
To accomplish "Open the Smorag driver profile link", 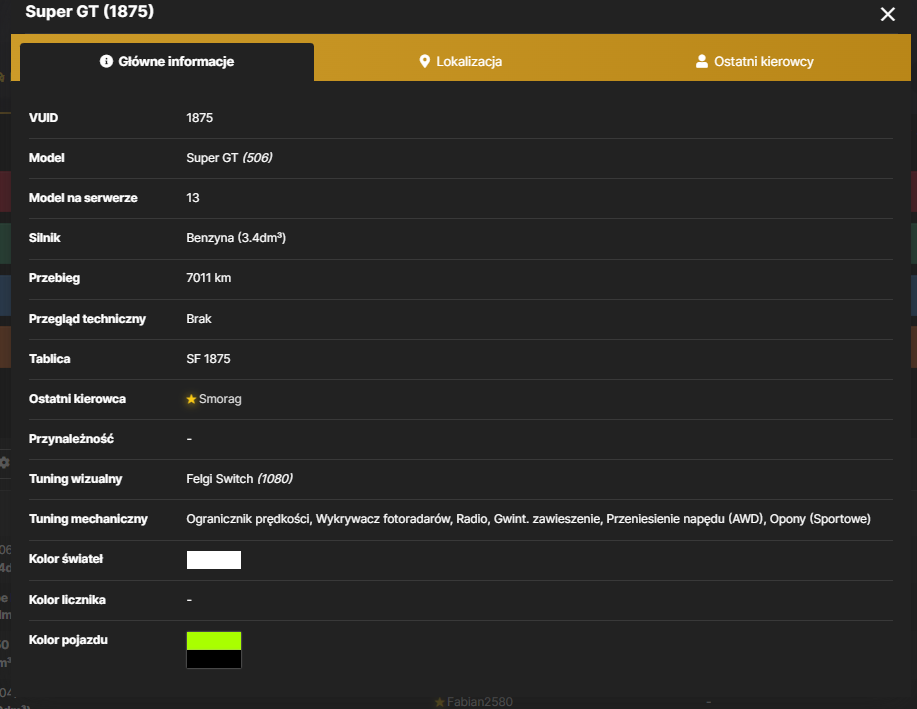I will point(220,399).
